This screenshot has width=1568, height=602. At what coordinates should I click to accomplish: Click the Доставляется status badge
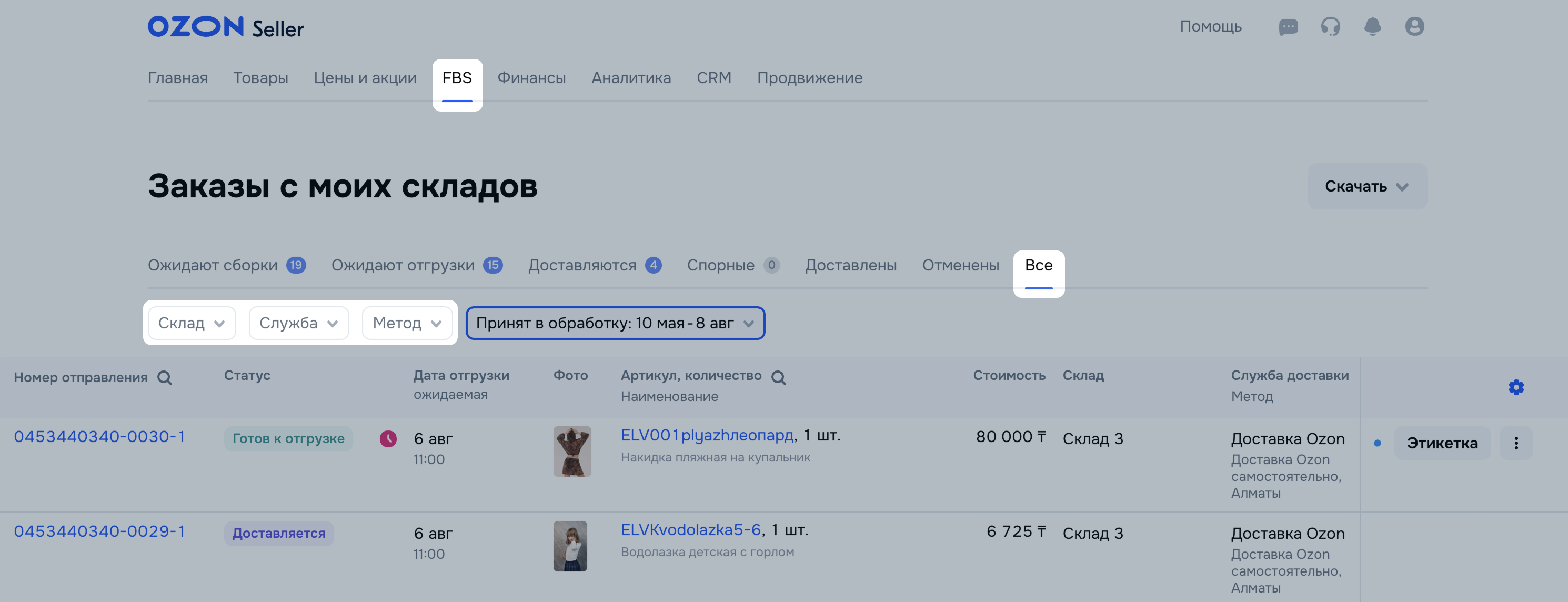(279, 533)
